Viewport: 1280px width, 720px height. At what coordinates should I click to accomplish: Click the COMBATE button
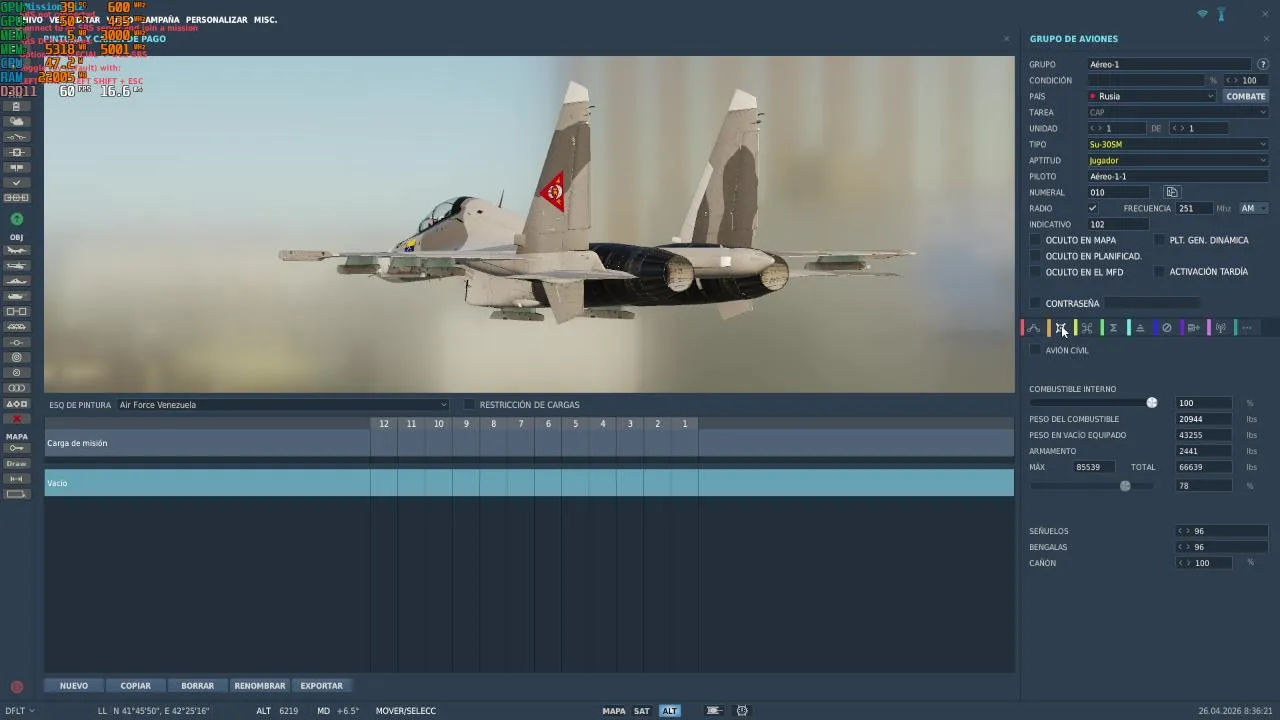tap(1246, 96)
